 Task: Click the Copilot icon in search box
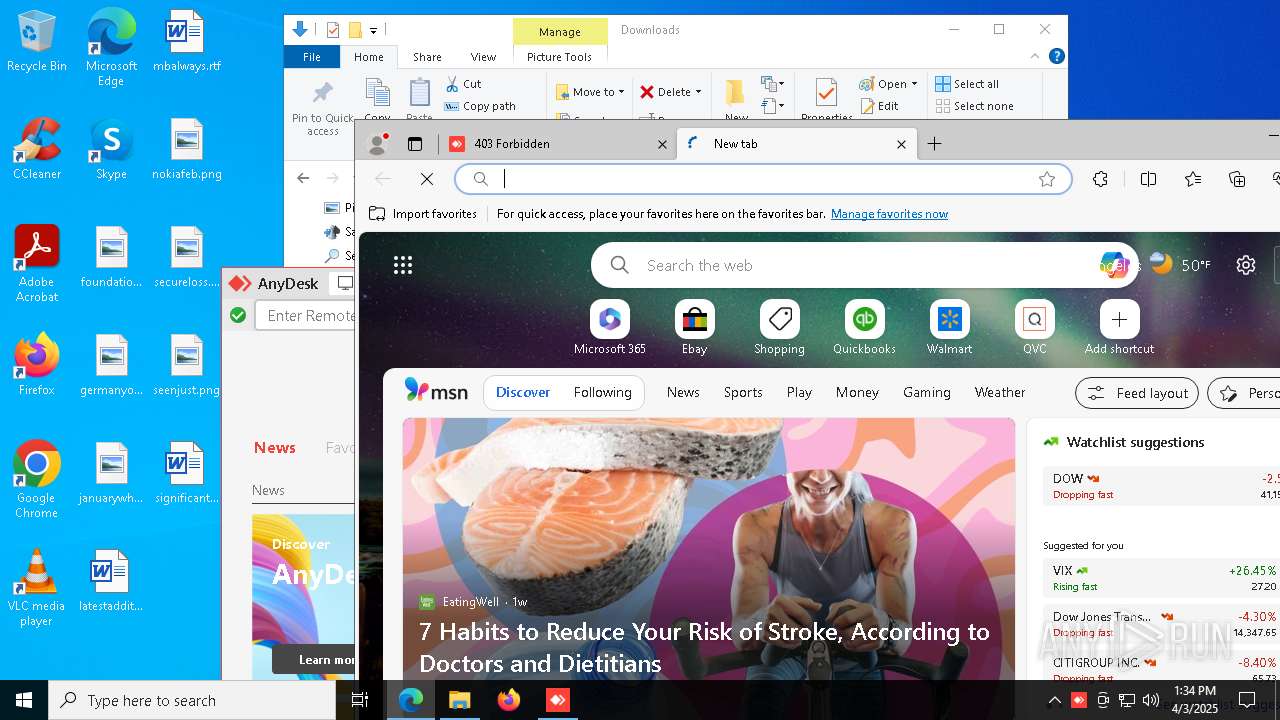1113,265
